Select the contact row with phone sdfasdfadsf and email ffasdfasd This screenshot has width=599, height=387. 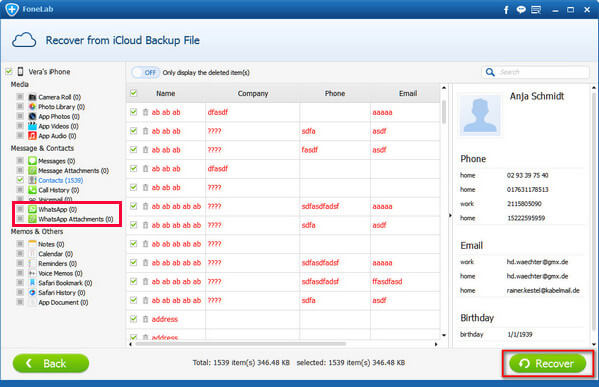[283, 282]
